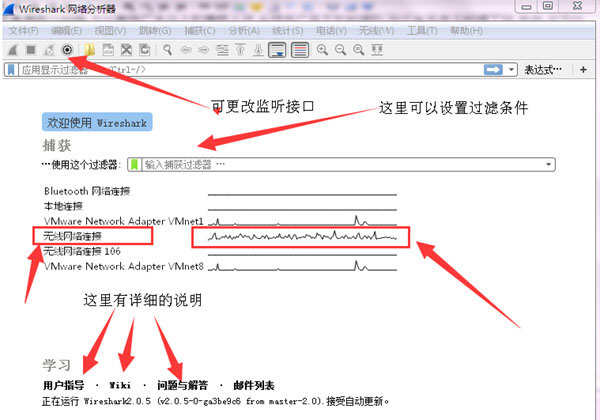Viewport: 600px width, 420px height.
Task: Open a capture file via folder icon
Action: (90, 50)
